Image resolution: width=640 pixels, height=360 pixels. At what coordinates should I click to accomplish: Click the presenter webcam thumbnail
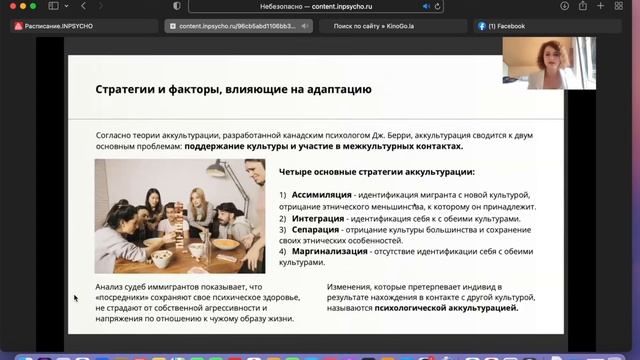549,63
